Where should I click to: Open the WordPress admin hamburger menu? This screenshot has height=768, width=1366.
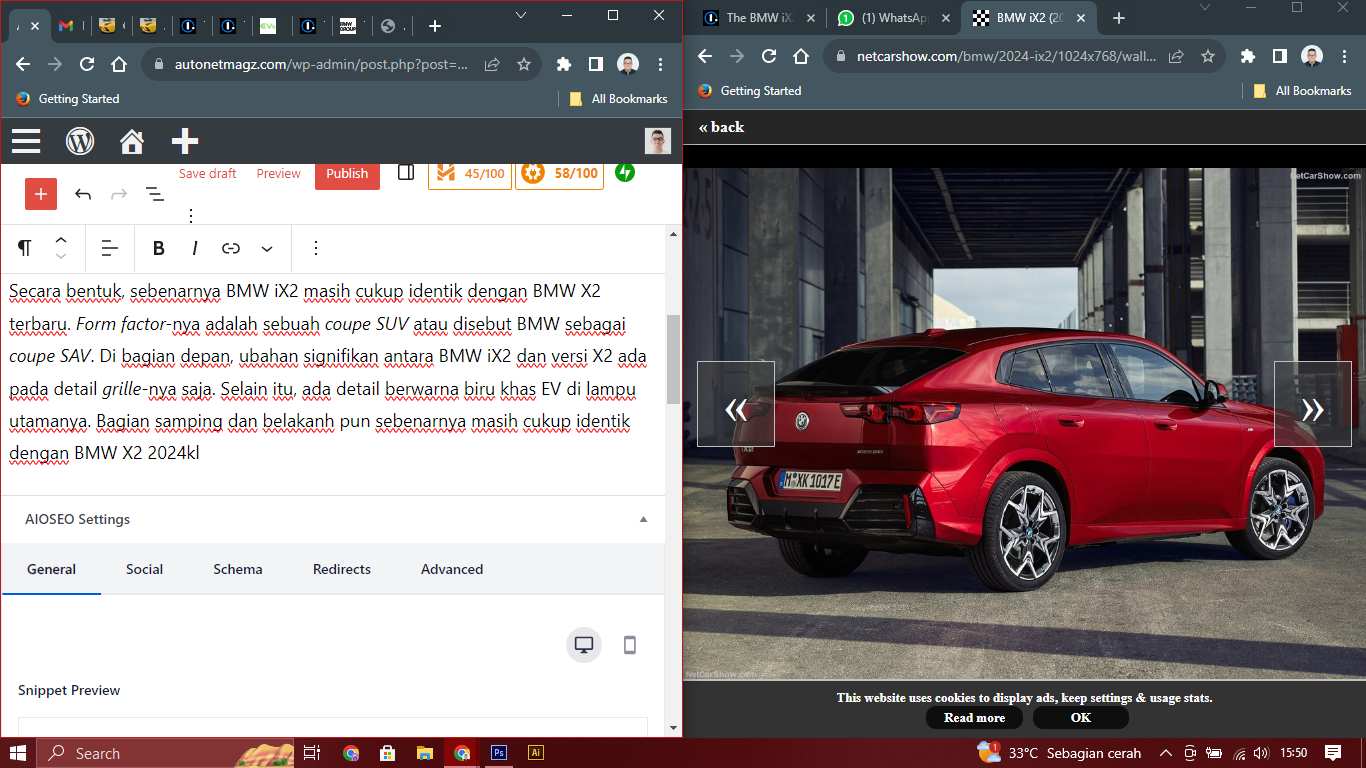[26, 141]
